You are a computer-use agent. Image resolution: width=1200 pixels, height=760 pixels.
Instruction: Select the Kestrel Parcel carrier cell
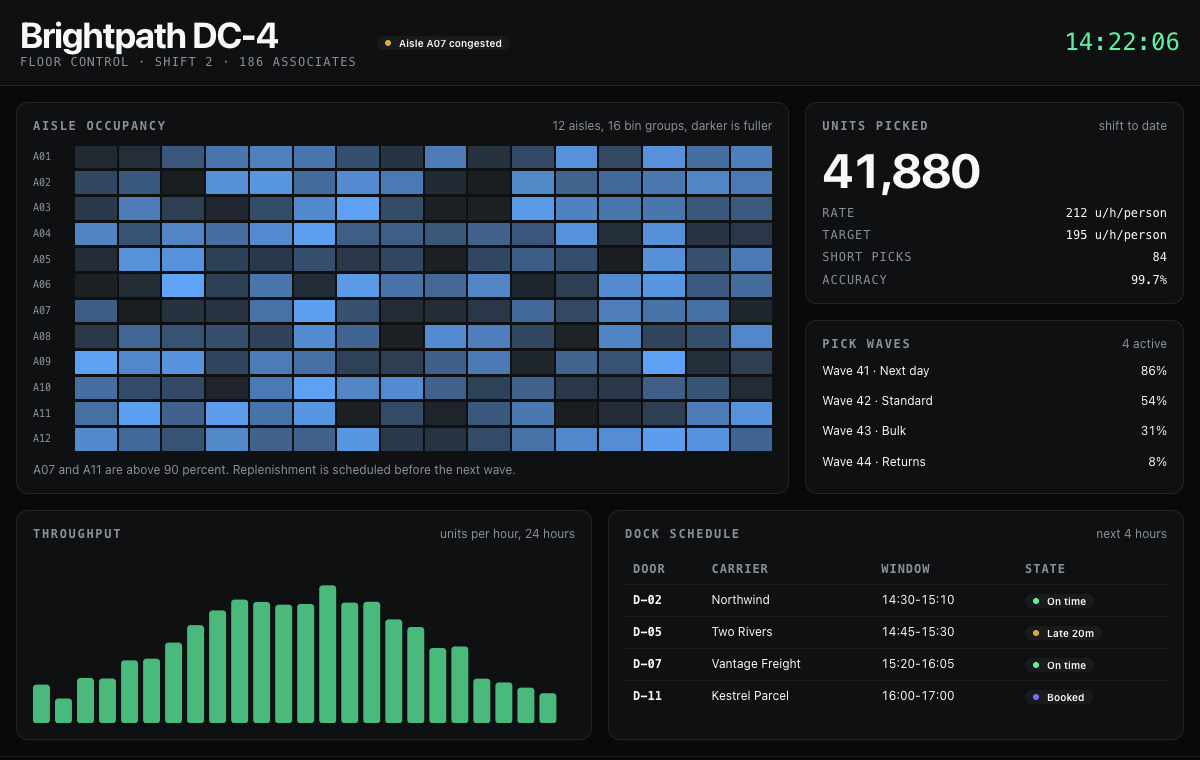click(x=750, y=696)
